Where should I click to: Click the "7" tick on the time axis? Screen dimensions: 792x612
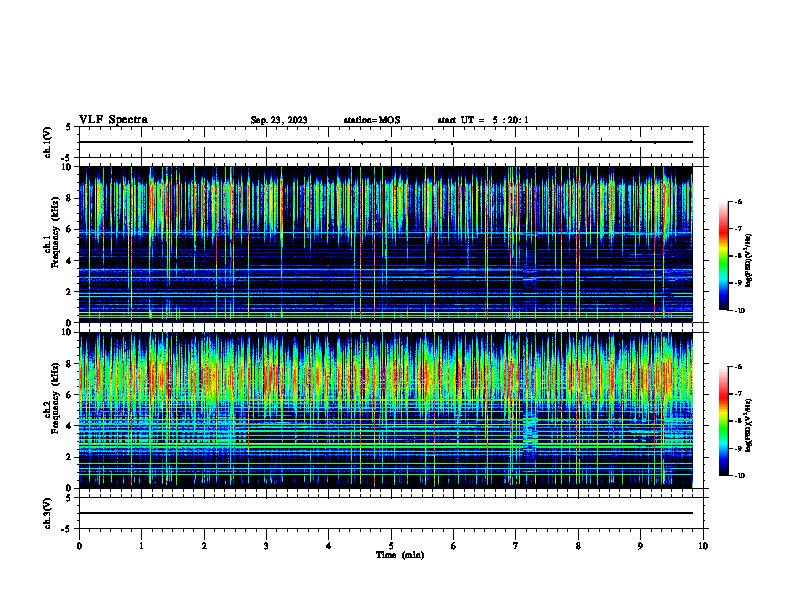(516, 546)
